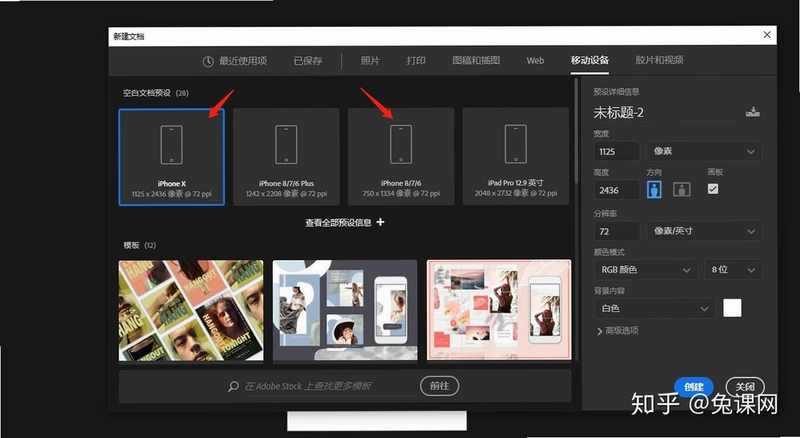The width and height of the screenshot is (800, 438).
Task: Click the document name field 未标题-2
Action: (x=666, y=112)
